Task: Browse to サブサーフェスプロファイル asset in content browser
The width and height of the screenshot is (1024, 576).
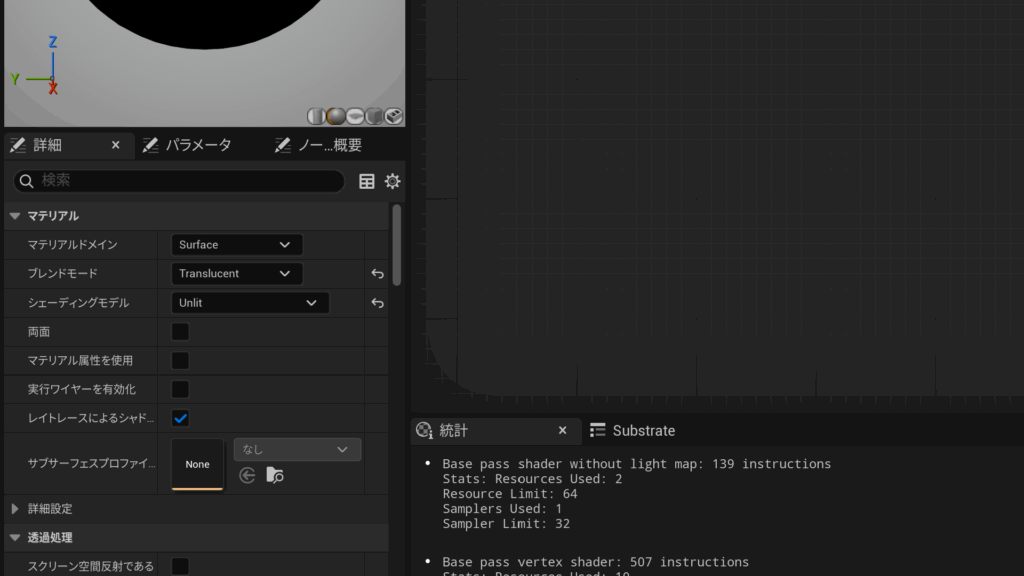Action: pyautogui.click(x=275, y=475)
